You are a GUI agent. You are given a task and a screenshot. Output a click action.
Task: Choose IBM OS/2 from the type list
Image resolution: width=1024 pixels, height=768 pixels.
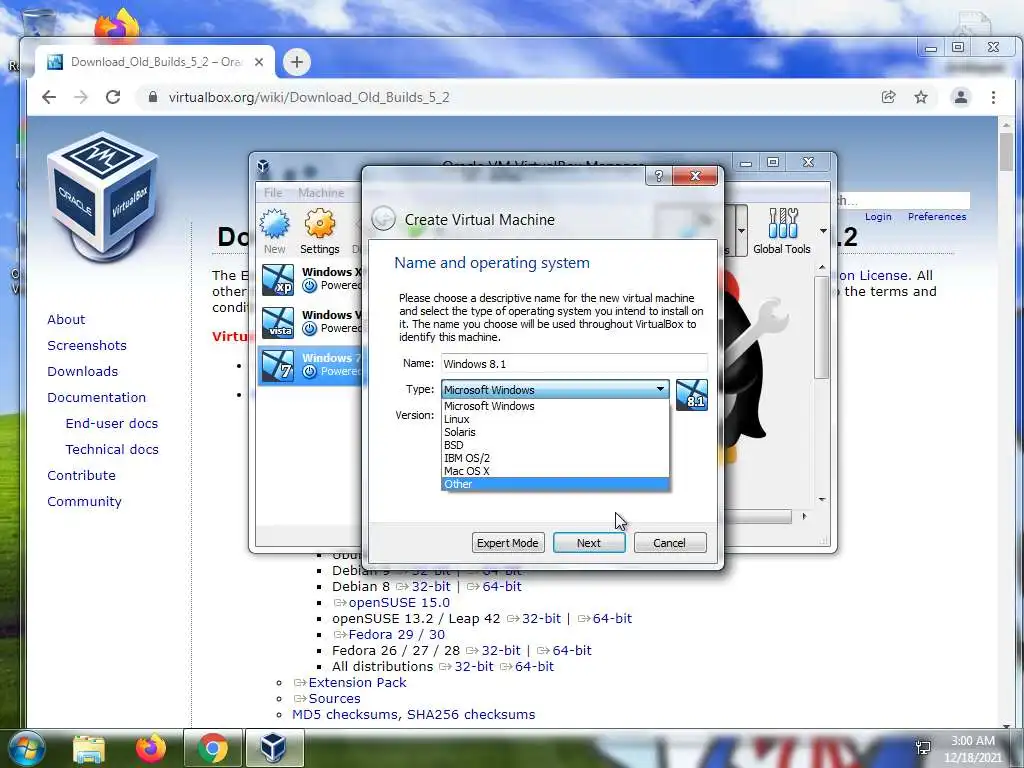555,458
